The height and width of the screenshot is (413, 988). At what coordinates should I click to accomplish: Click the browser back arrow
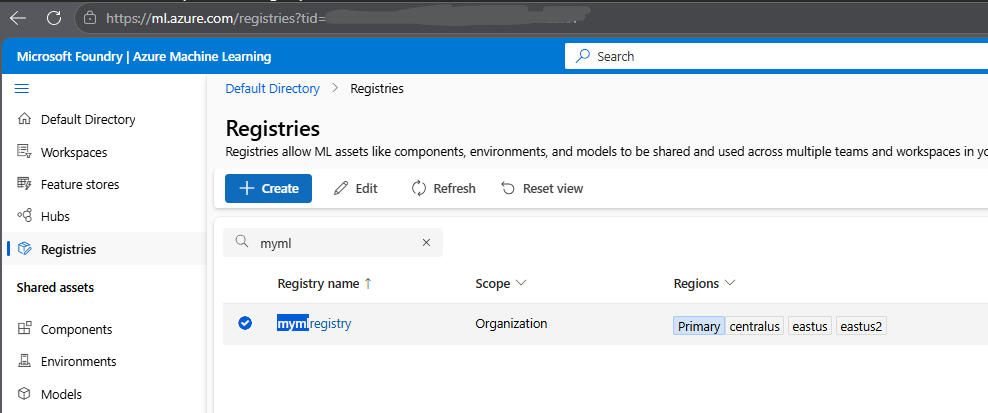pyautogui.click(x=18, y=17)
